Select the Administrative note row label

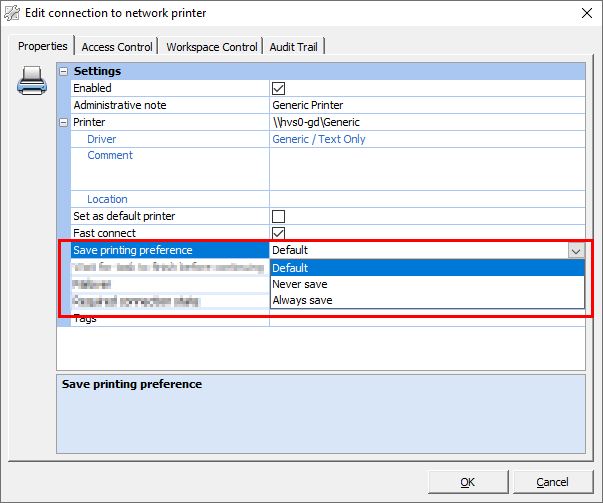click(170, 105)
